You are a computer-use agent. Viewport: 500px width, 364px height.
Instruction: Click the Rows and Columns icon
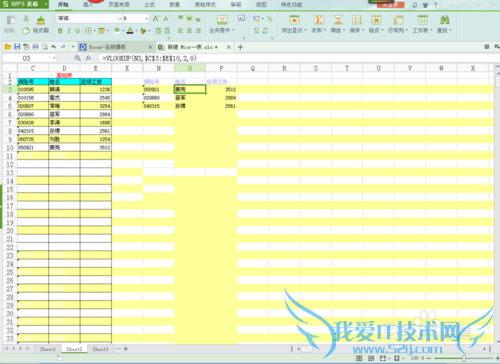[x=398, y=20]
